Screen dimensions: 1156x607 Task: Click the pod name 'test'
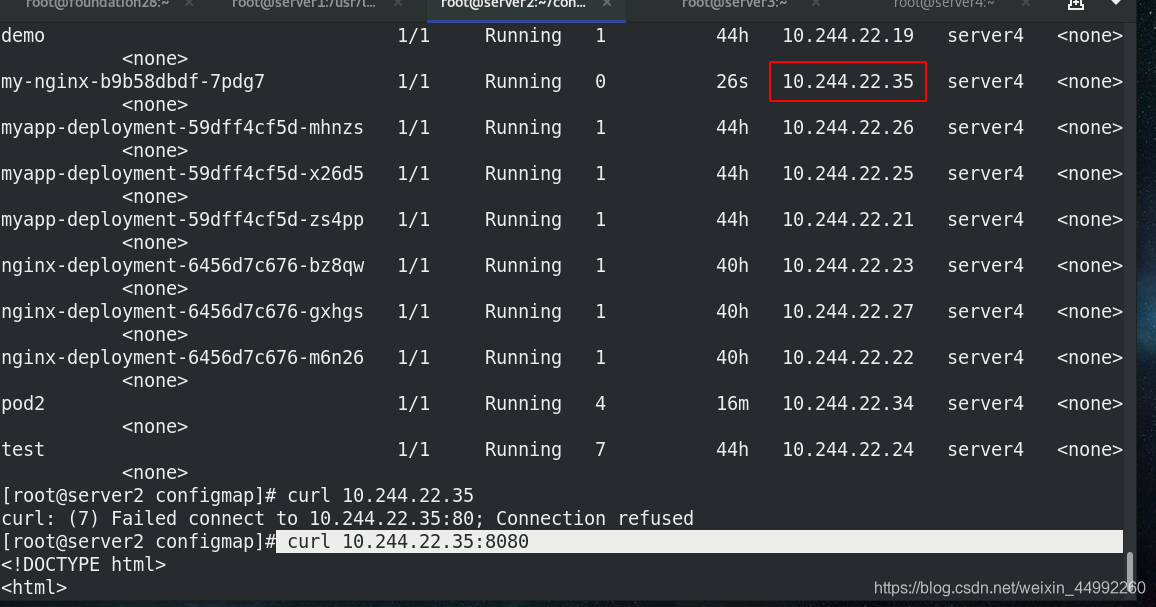(x=23, y=449)
